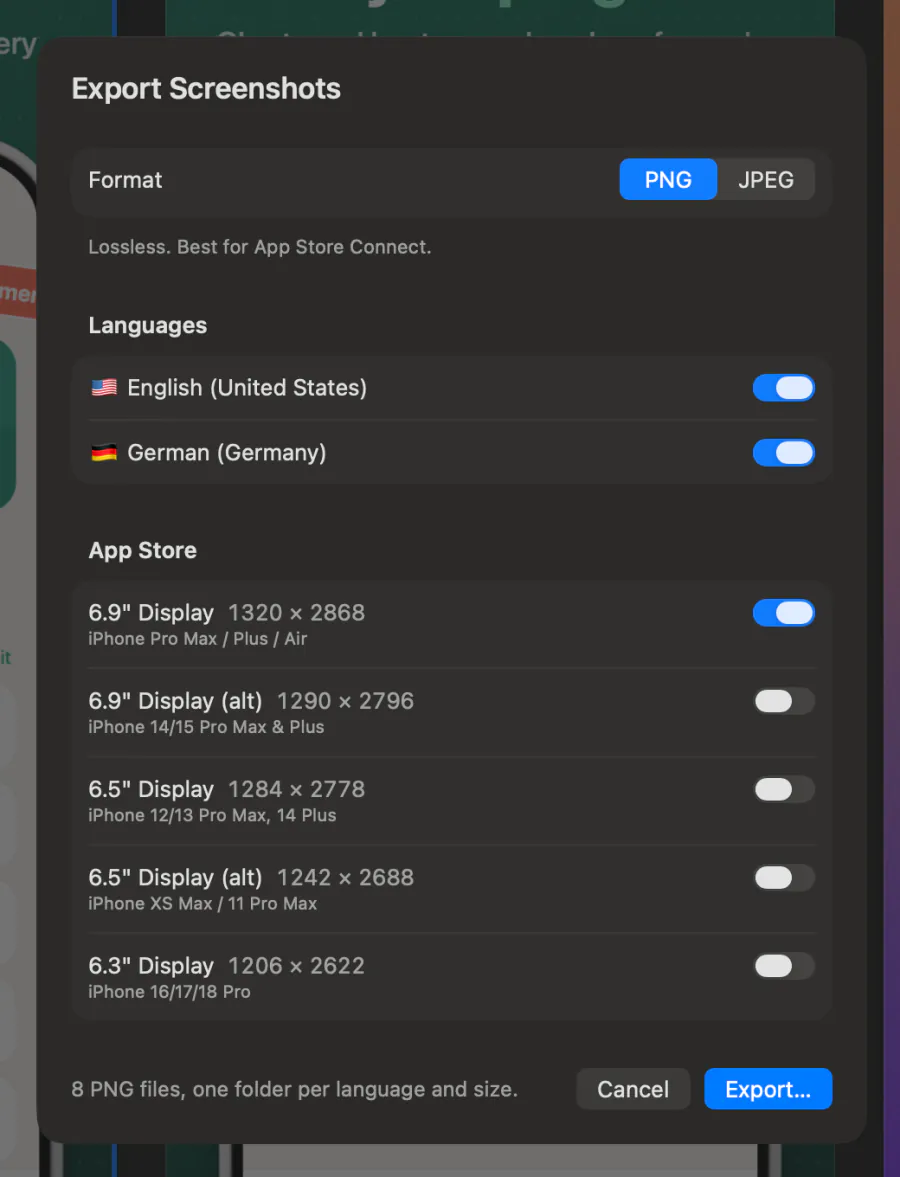900x1177 pixels.
Task: Click "iPhone XS Max / 11 Pro Max" text
Action: tap(203, 904)
